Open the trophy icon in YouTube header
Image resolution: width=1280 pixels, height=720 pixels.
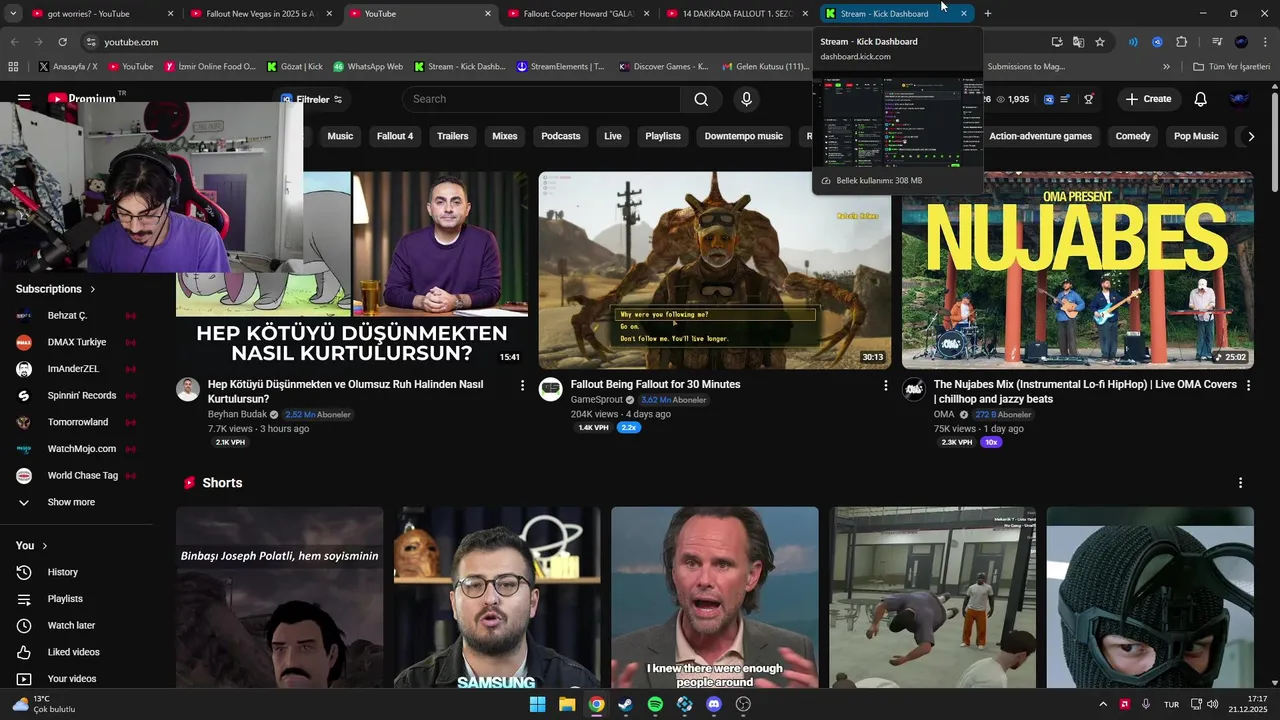pos(1089,99)
